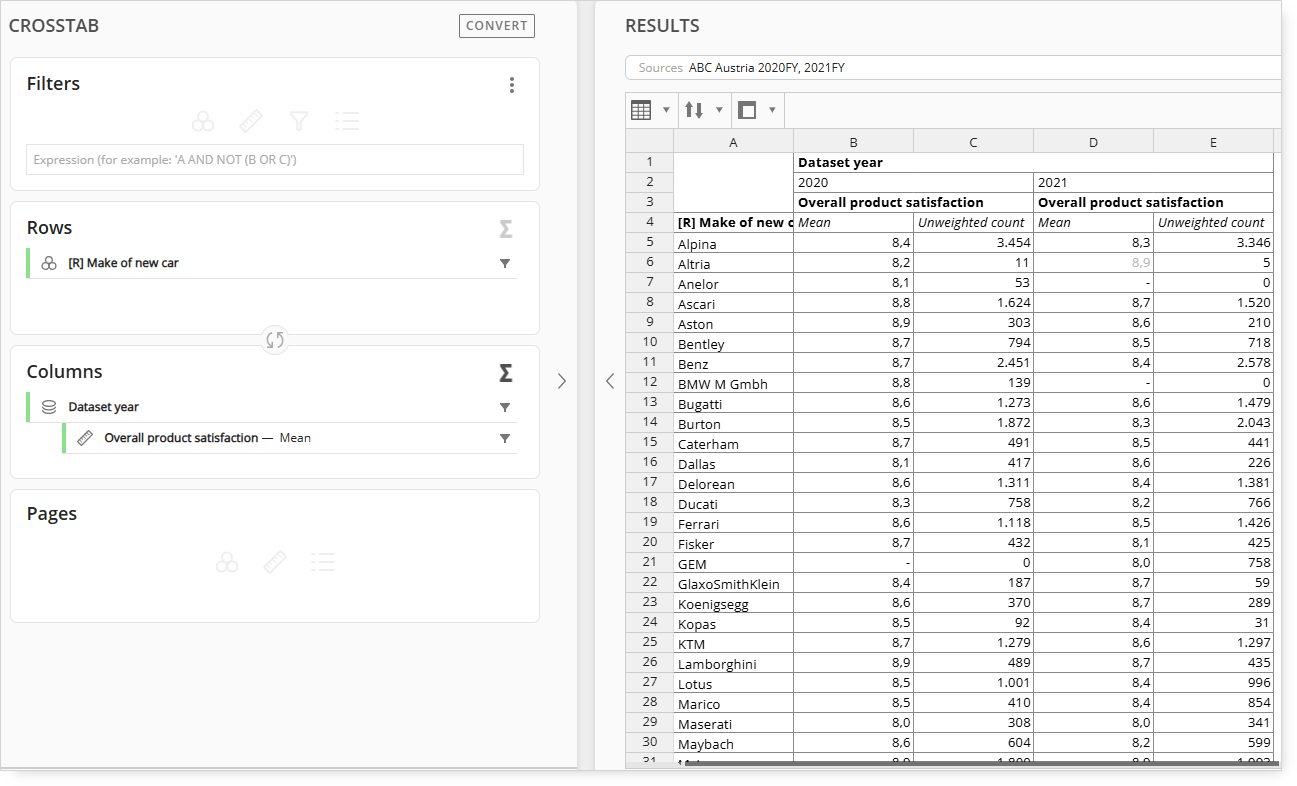Click the Dataset year header cell
The image size is (1297, 786).
(x=1033, y=162)
